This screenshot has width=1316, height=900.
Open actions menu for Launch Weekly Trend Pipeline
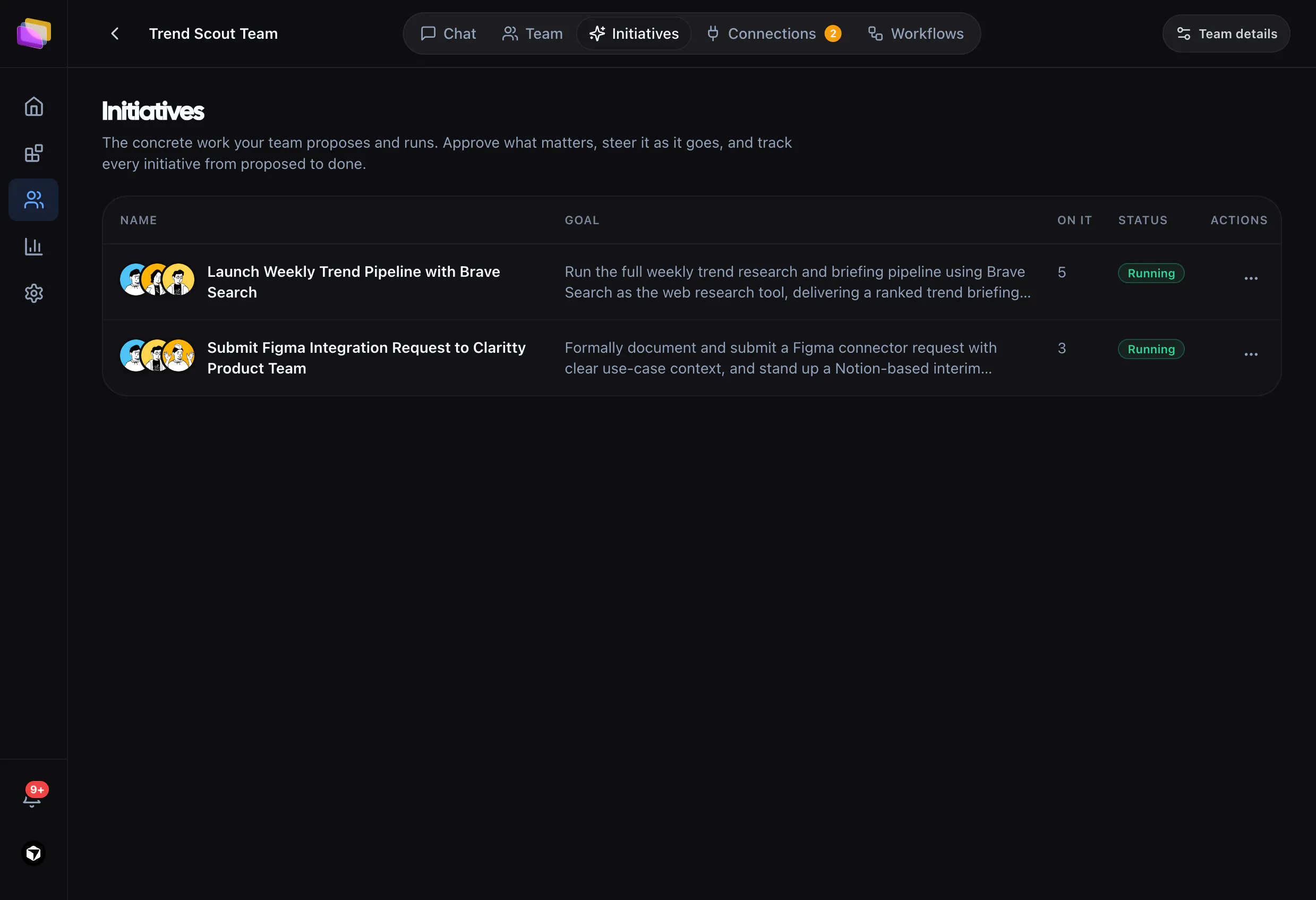click(1251, 278)
